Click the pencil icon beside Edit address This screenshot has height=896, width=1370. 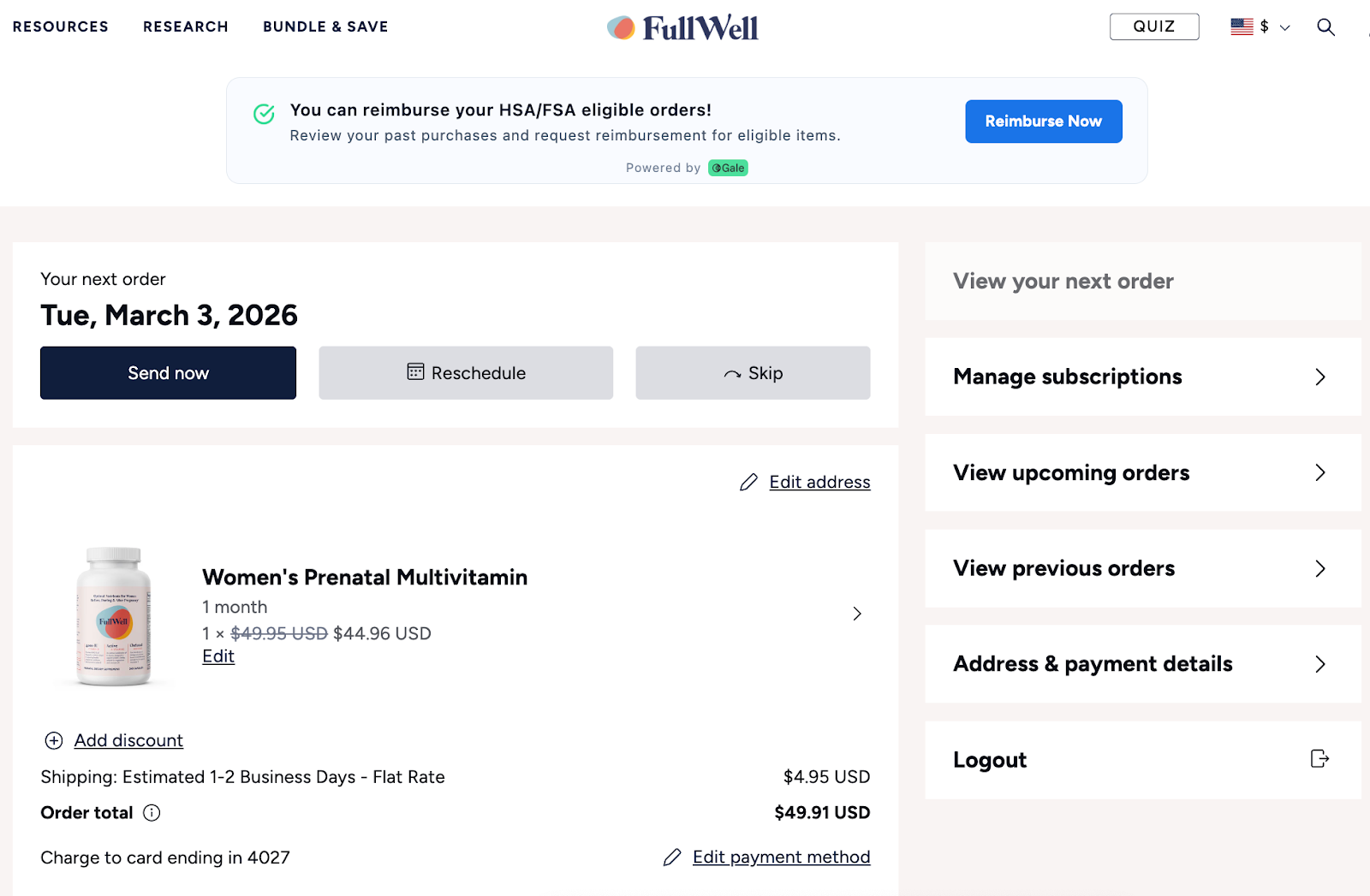pos(748,483)
